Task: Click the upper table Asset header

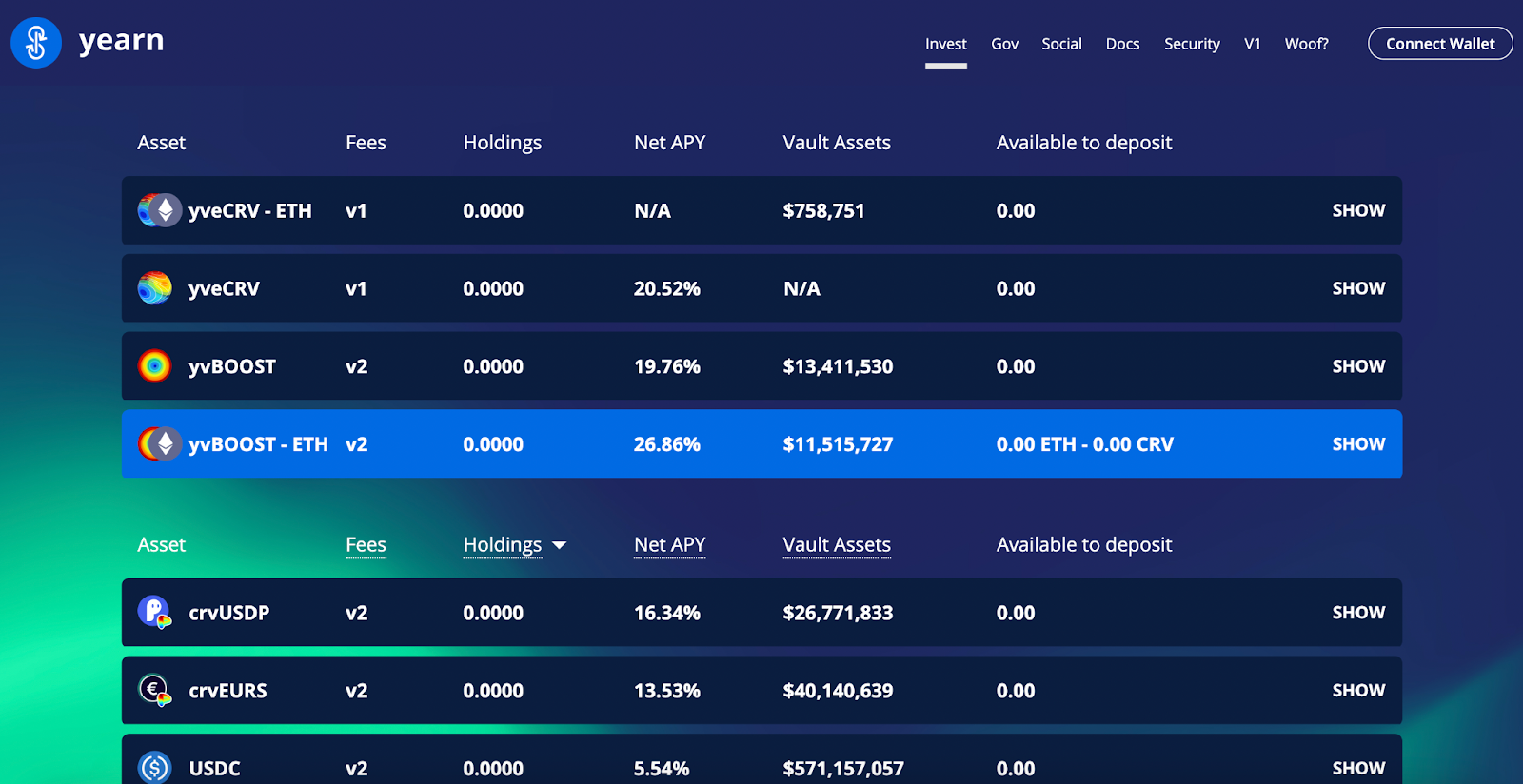Action: tap(161, 143)
